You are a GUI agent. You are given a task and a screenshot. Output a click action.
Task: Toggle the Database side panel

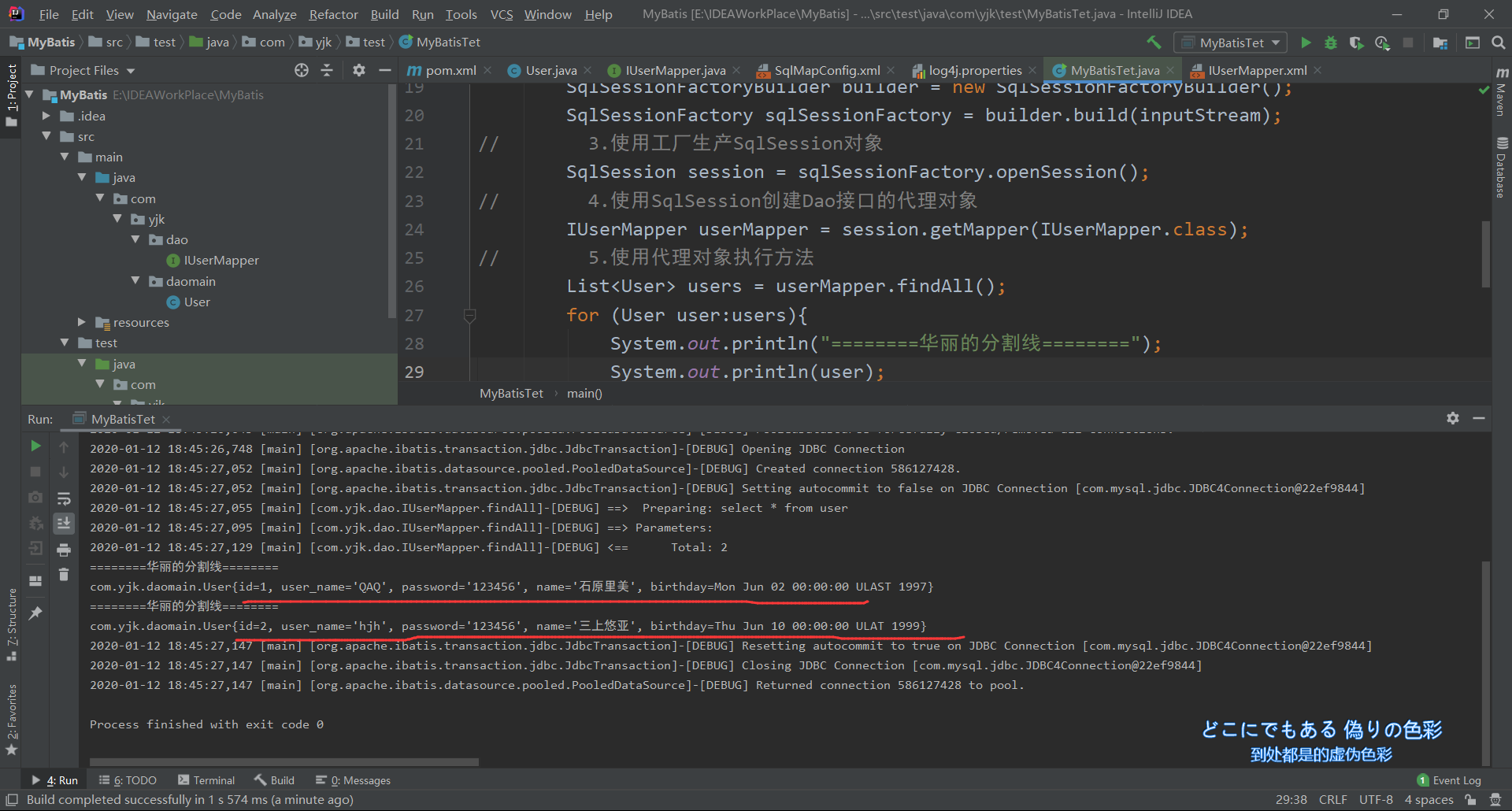pos(1501,167)
